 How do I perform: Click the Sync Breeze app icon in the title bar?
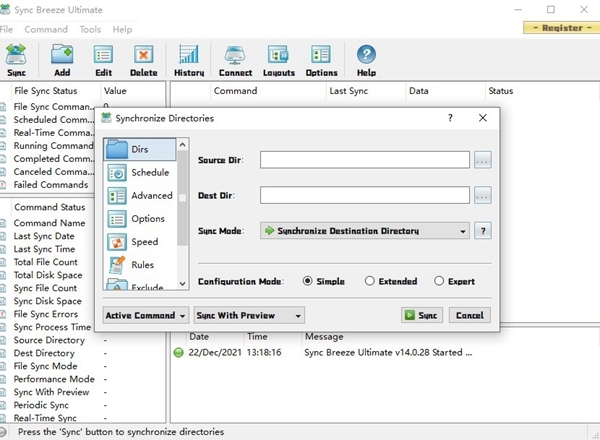coord(5,9)
